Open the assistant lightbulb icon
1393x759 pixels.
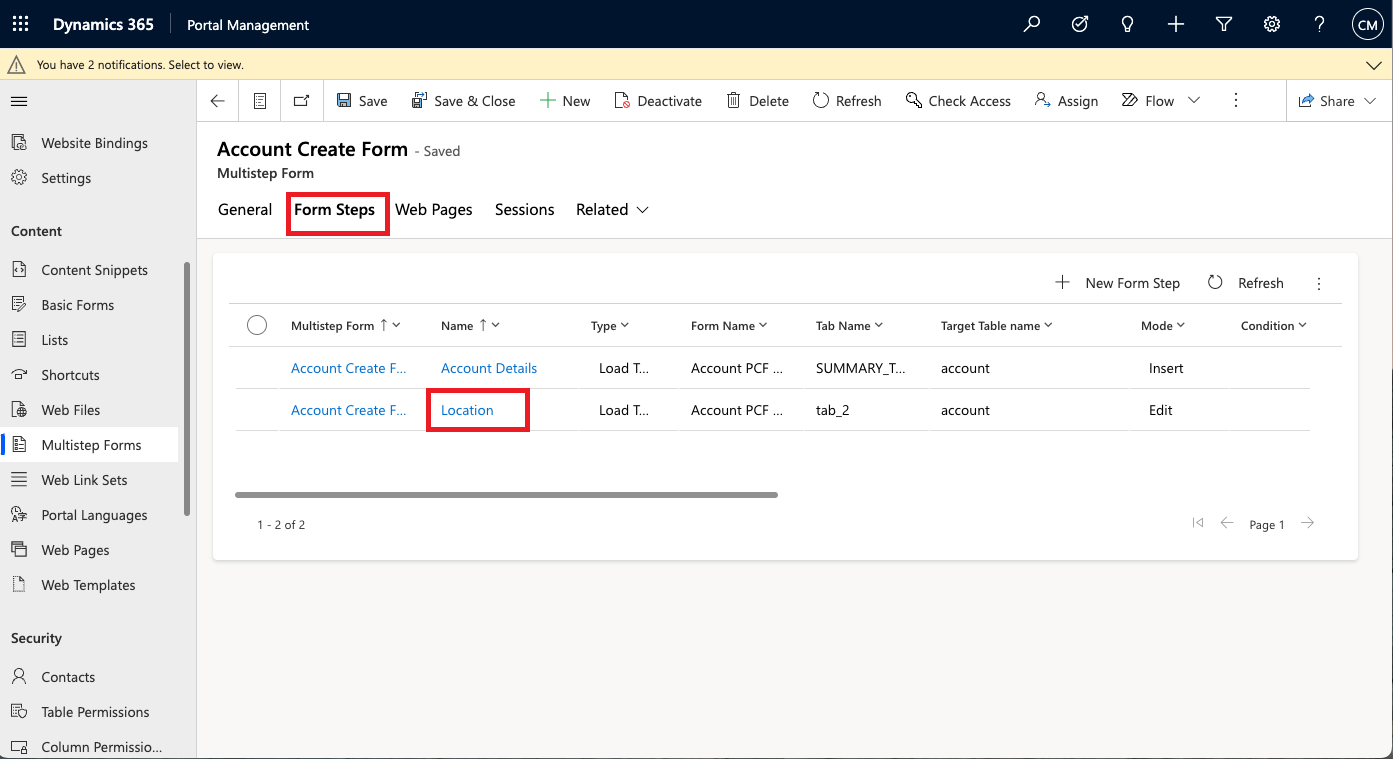(1128, 24)
